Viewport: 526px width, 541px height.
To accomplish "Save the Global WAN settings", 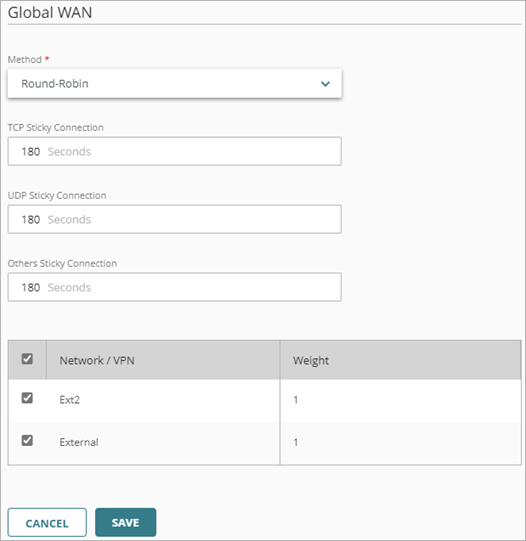I will point(126,522).
